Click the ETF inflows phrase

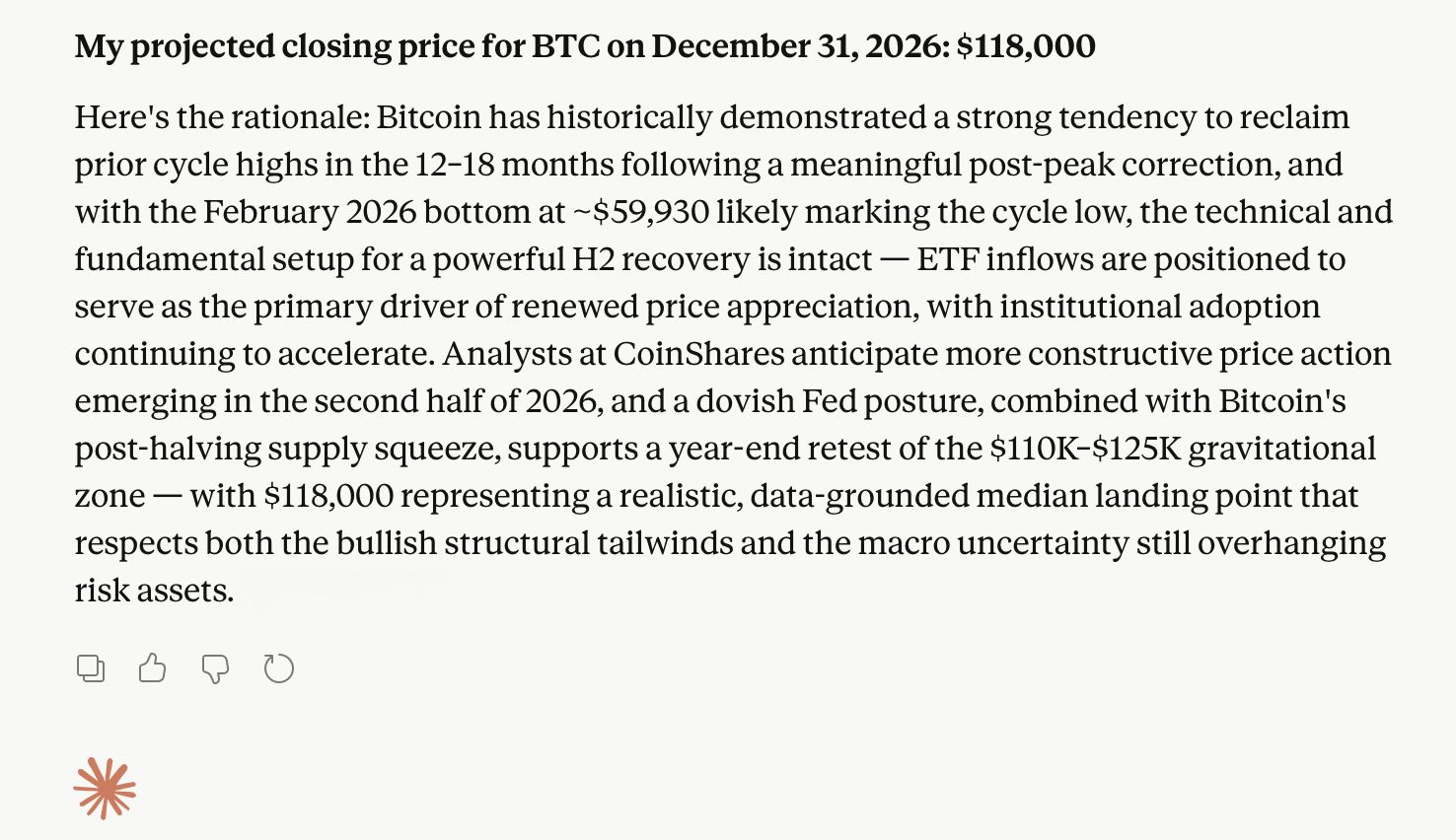click(x=1000, y=259)
